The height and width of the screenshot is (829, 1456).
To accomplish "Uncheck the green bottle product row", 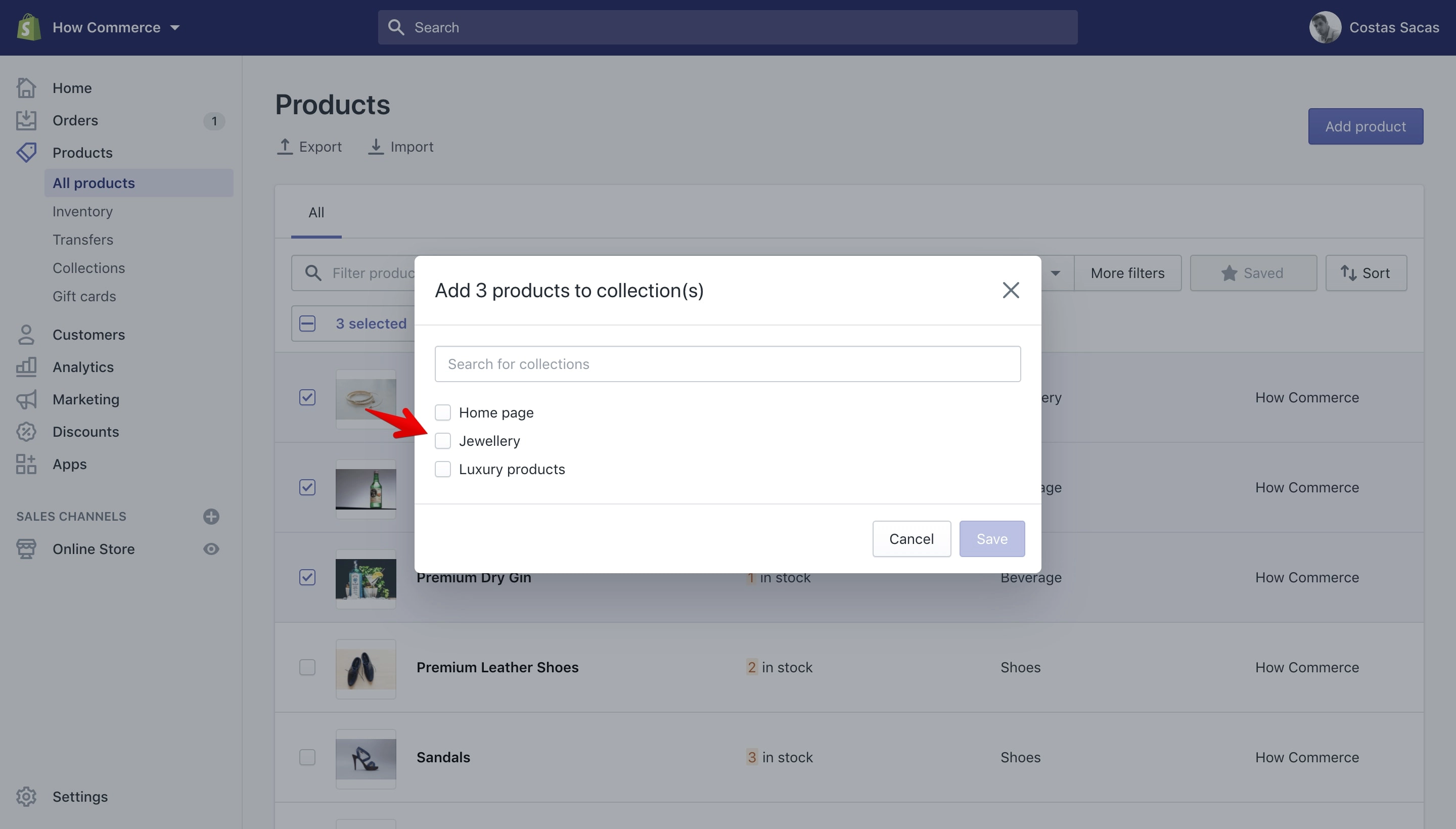I will coord(307,487).
